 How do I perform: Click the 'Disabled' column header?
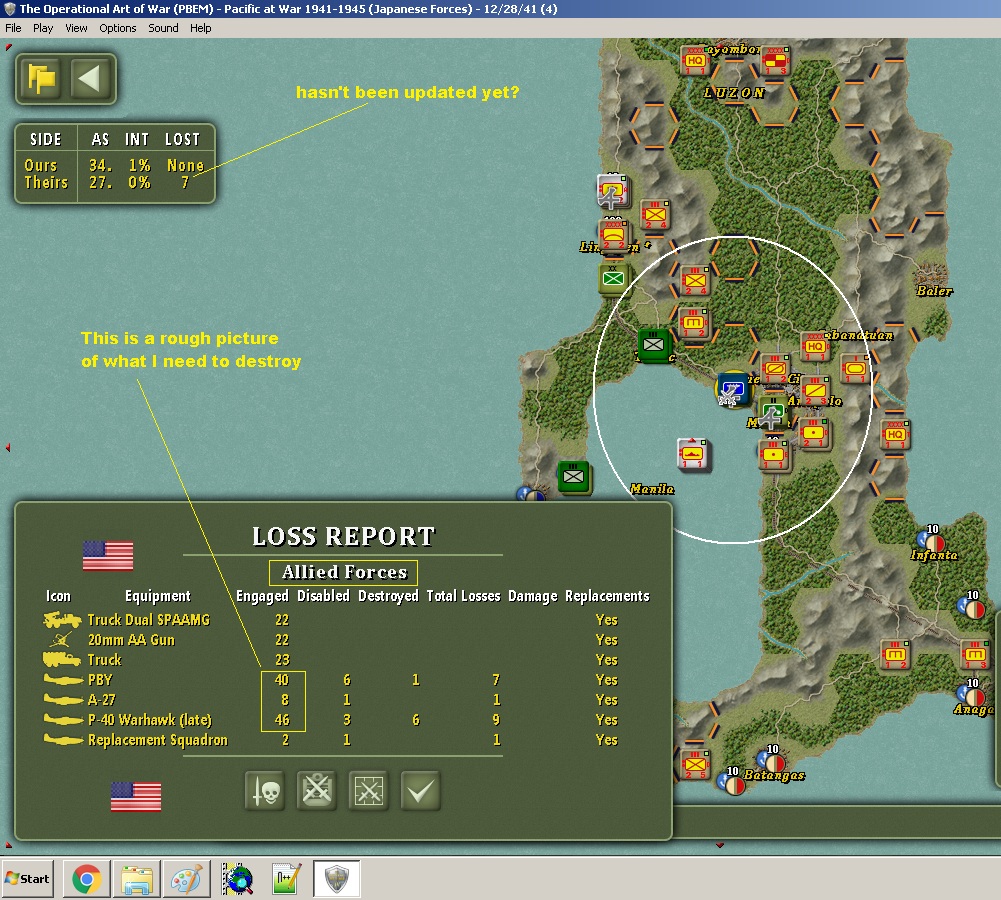click(x=323, y=596)
